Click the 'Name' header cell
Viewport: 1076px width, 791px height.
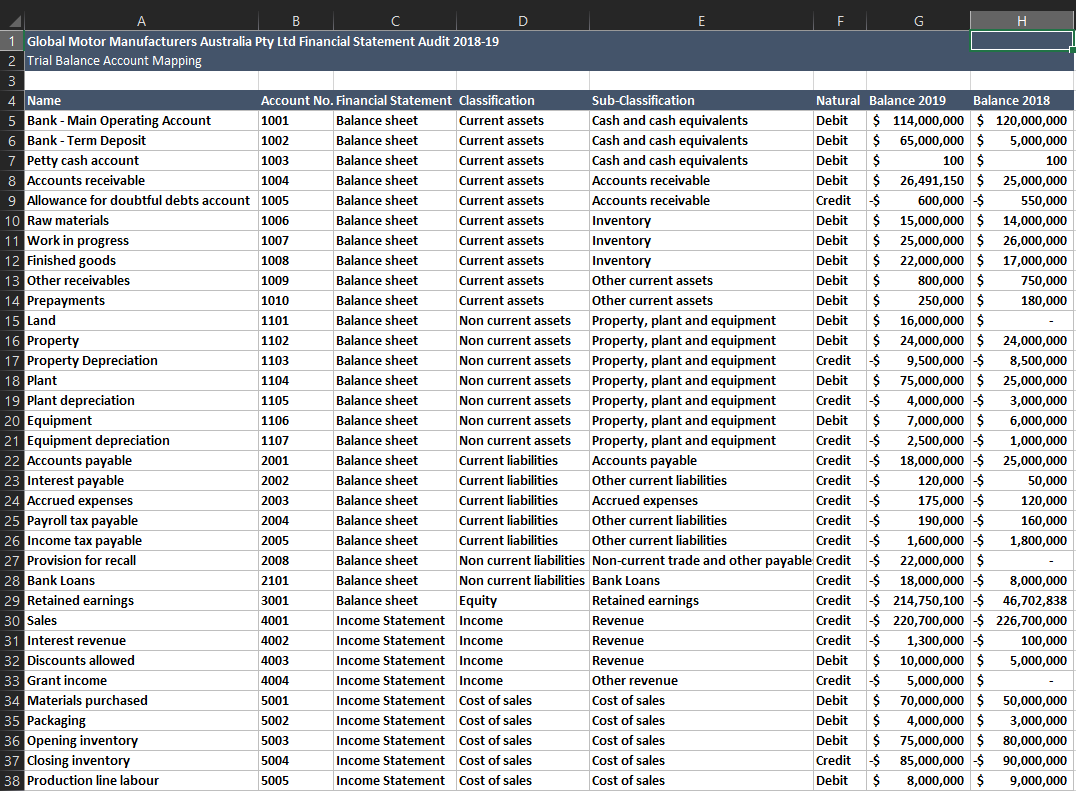click(x=141, y=101)
